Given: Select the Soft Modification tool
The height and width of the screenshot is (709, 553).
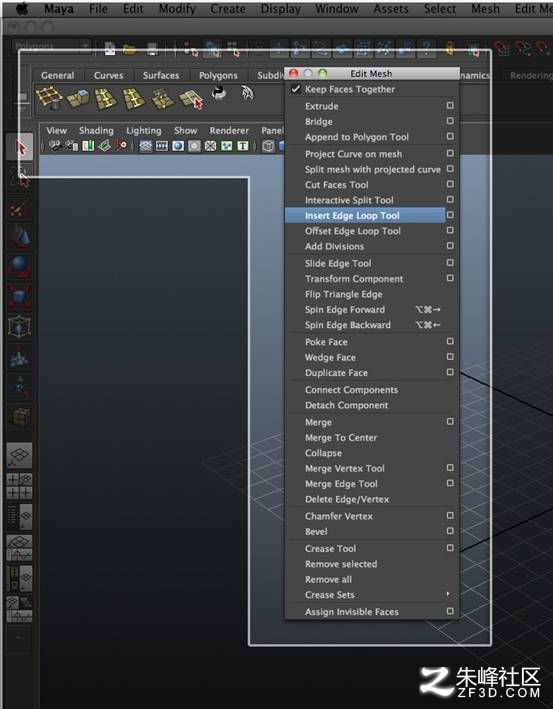Looking at the screenshot, I should [x=19, y=356].
